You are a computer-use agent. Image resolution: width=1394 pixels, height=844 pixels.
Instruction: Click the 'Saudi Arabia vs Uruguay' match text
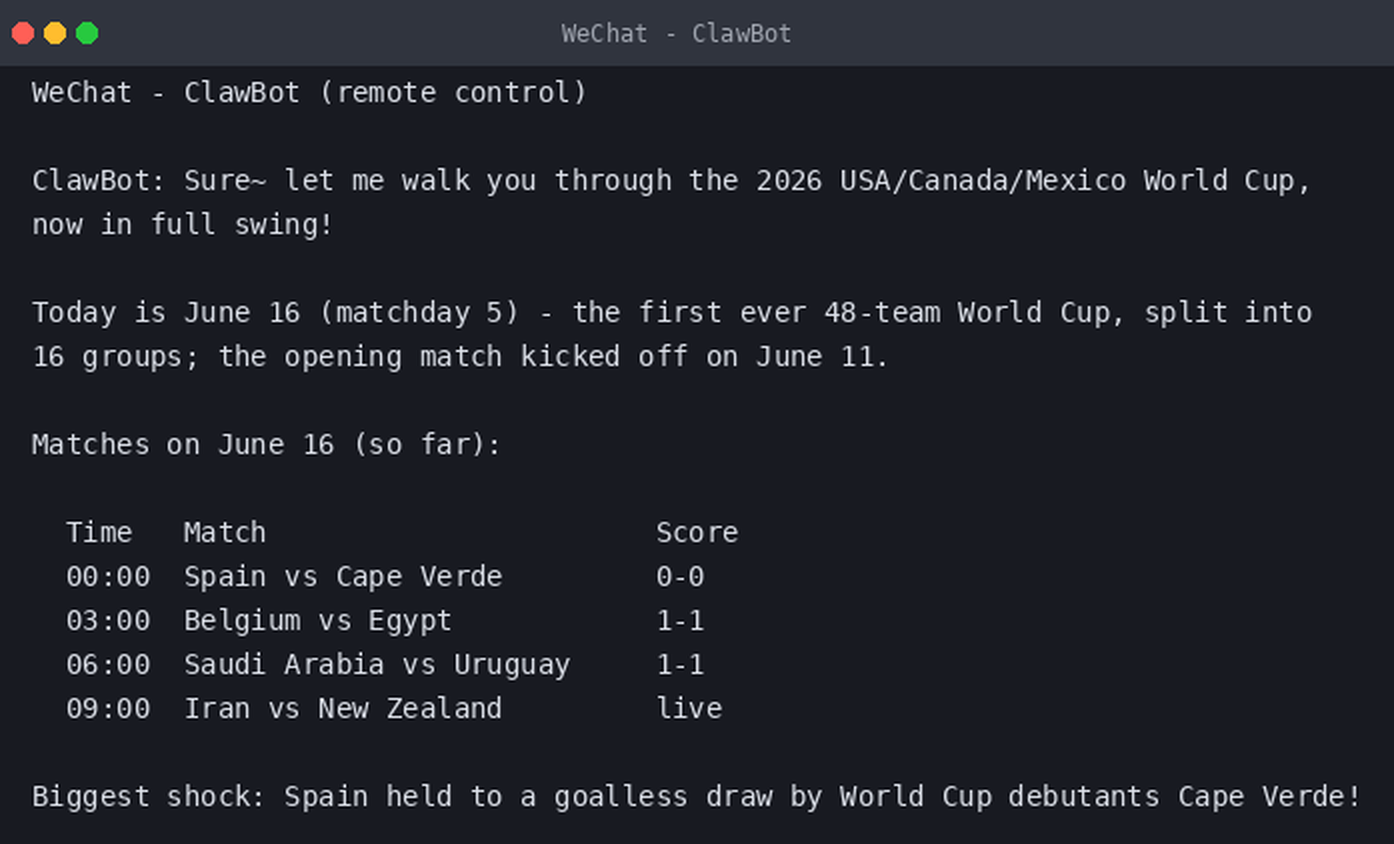click(x=377, y=665)
